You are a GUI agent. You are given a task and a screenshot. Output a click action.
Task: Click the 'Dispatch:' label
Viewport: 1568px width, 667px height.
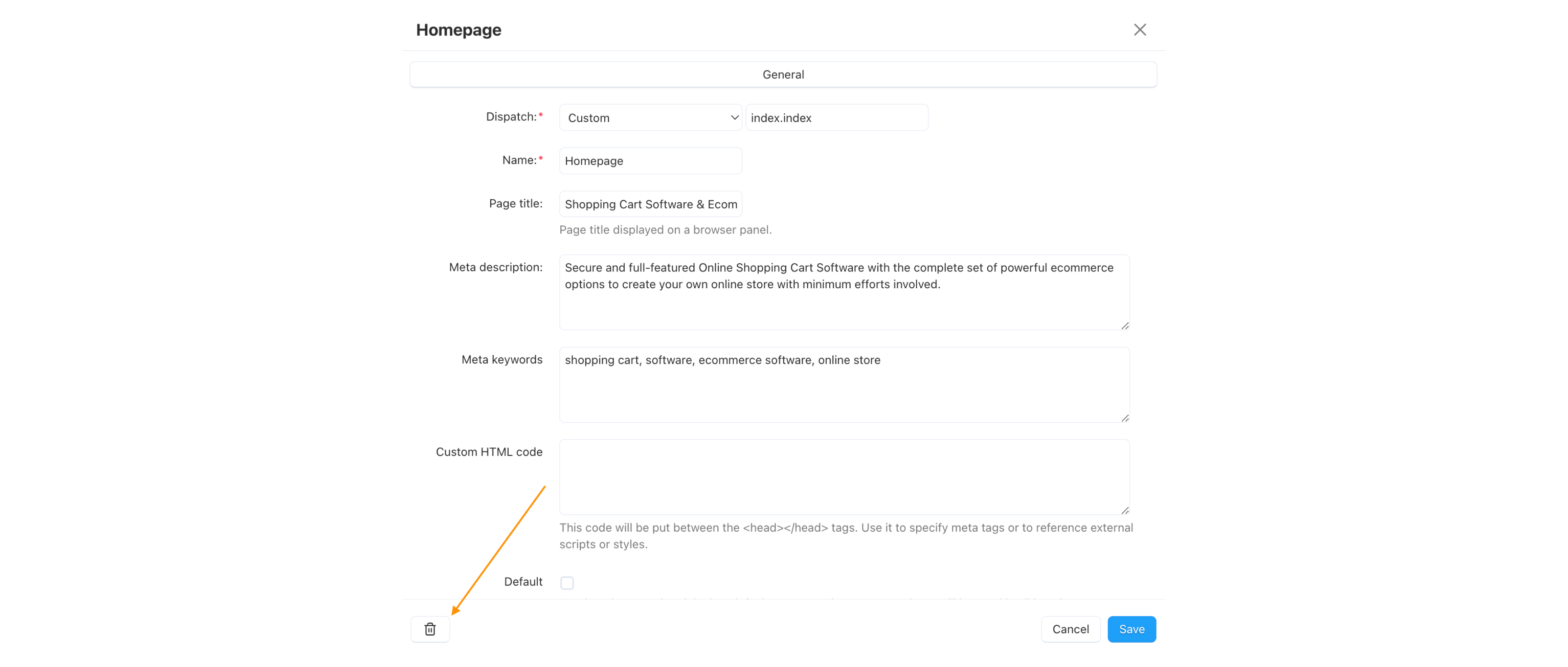click(x=514, y=116)
